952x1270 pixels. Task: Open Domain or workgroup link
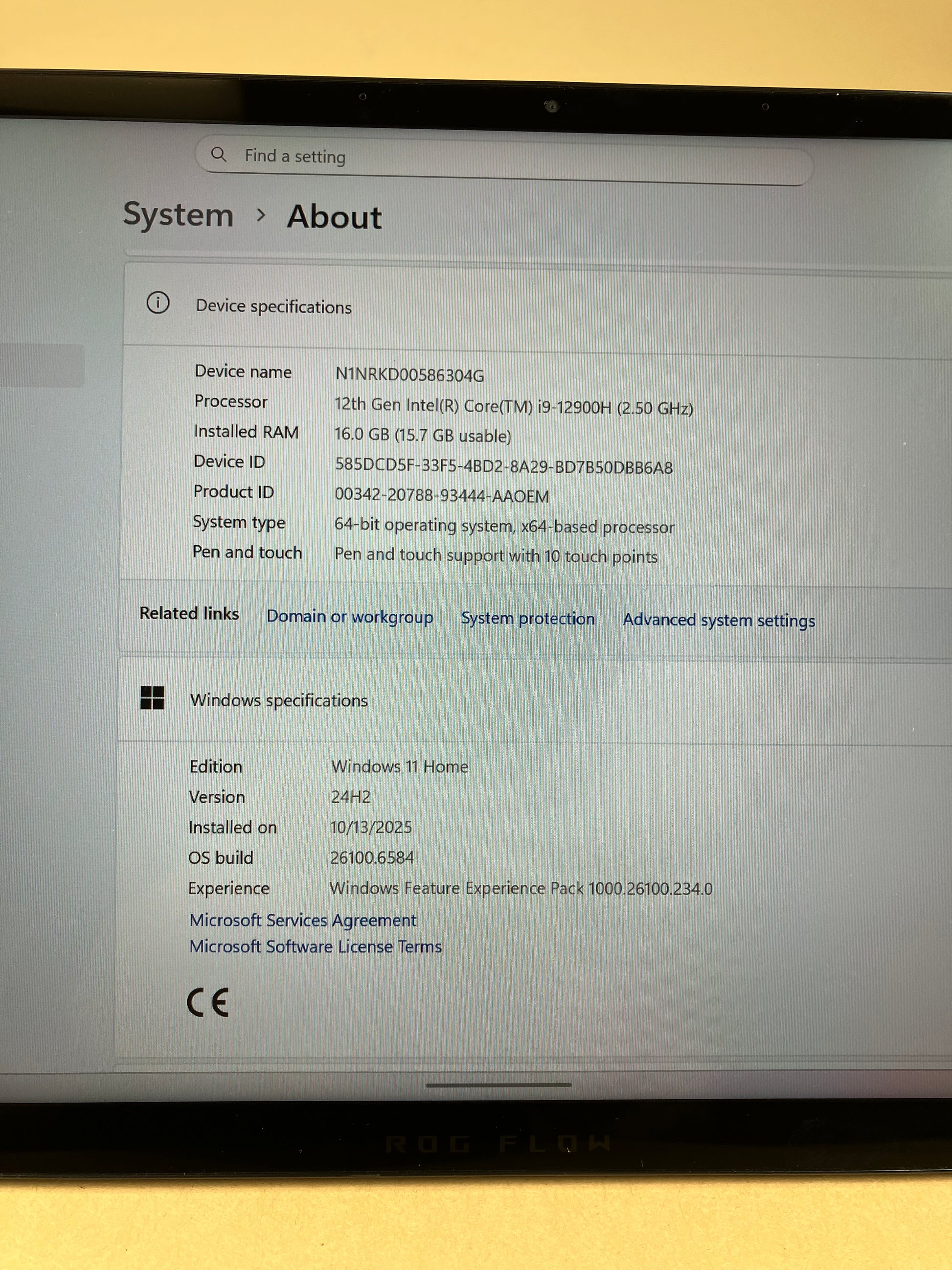[349, 617]
